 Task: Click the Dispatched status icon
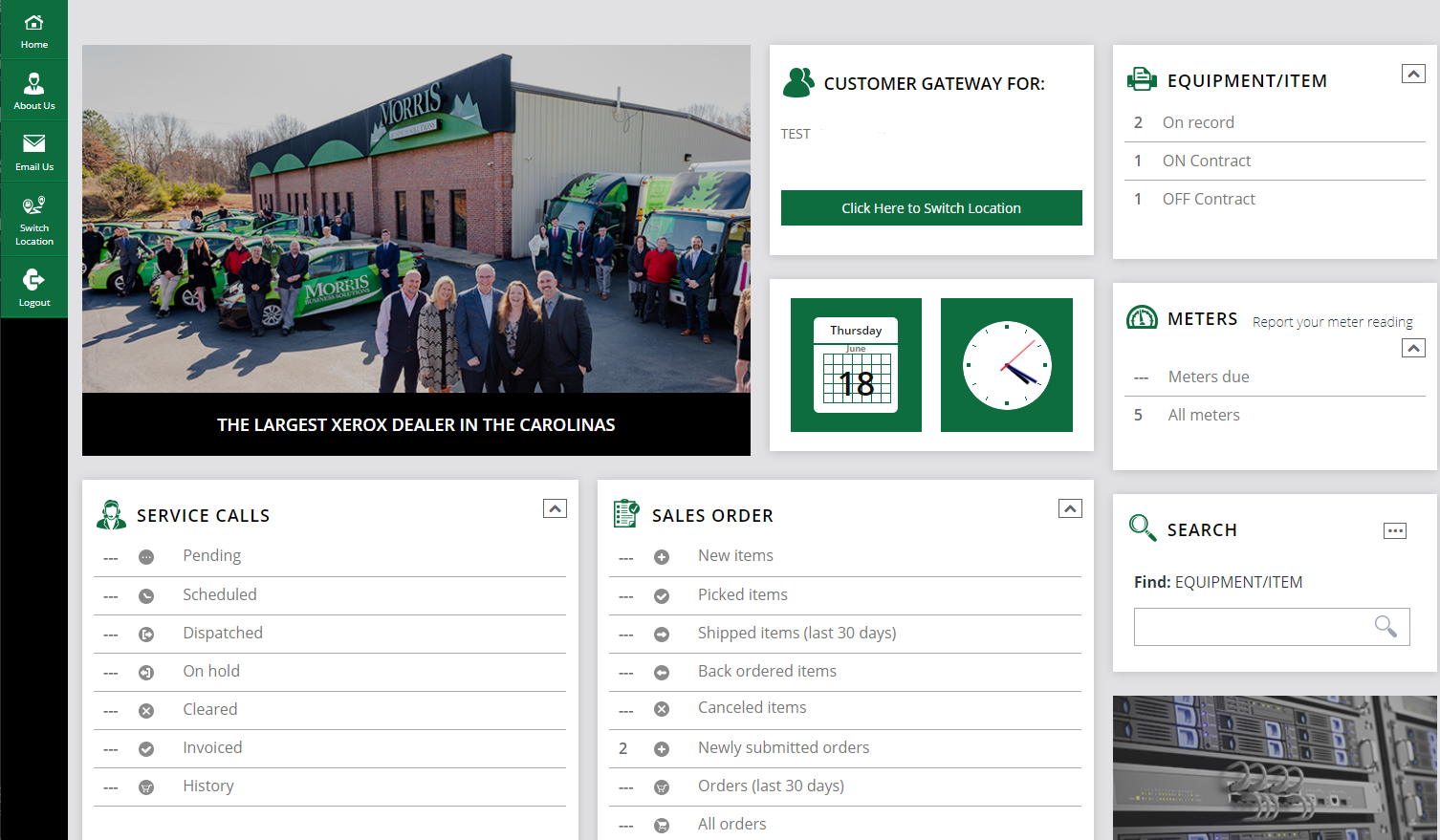146,635
